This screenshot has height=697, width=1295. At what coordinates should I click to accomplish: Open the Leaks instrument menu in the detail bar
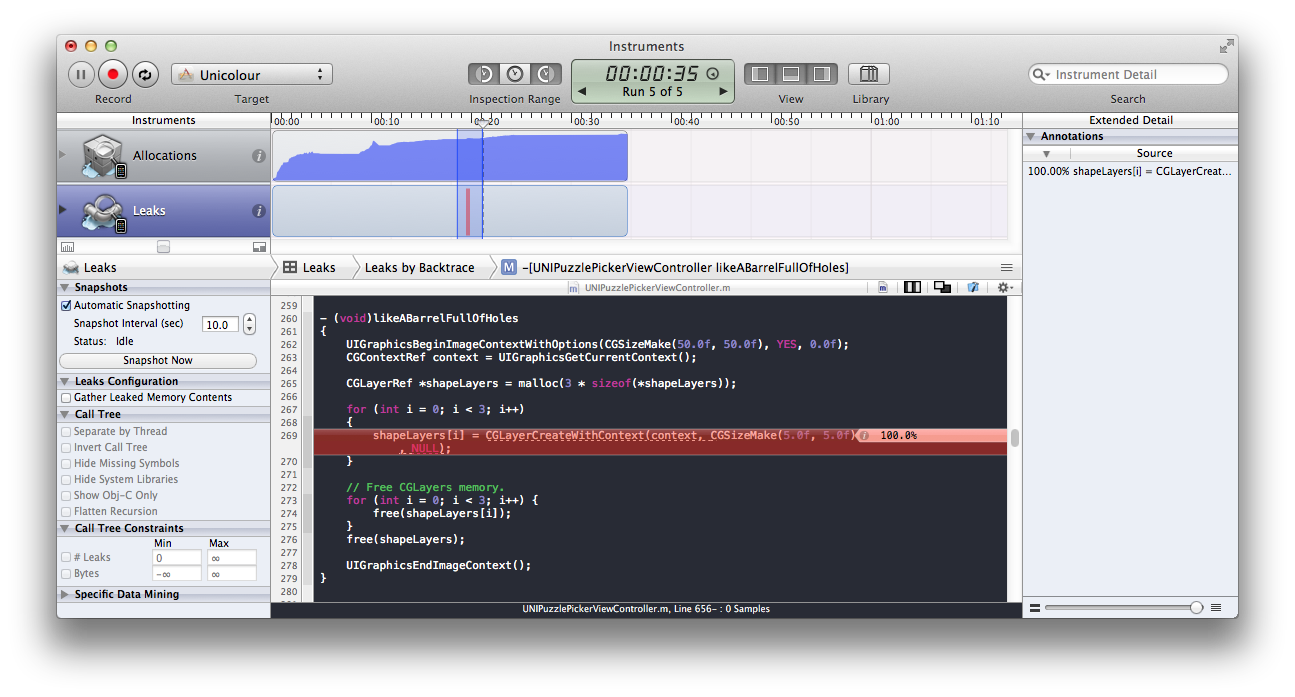click(x=90, y=268)
